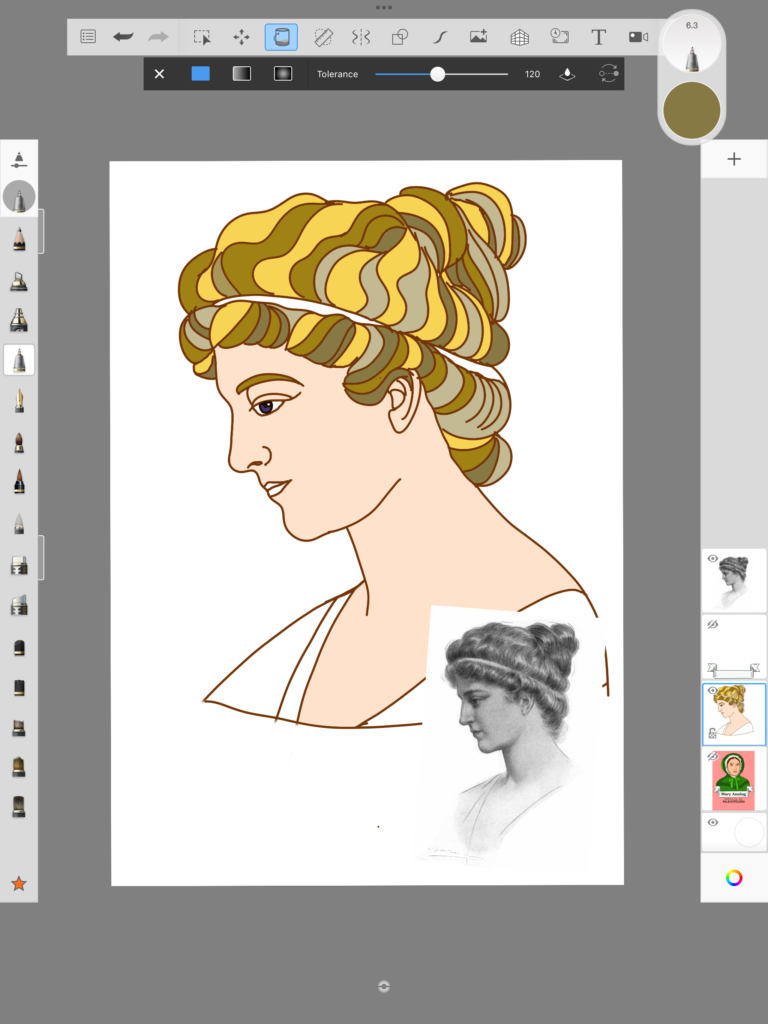Click the Tolerance slider handle

coord(438,74)
